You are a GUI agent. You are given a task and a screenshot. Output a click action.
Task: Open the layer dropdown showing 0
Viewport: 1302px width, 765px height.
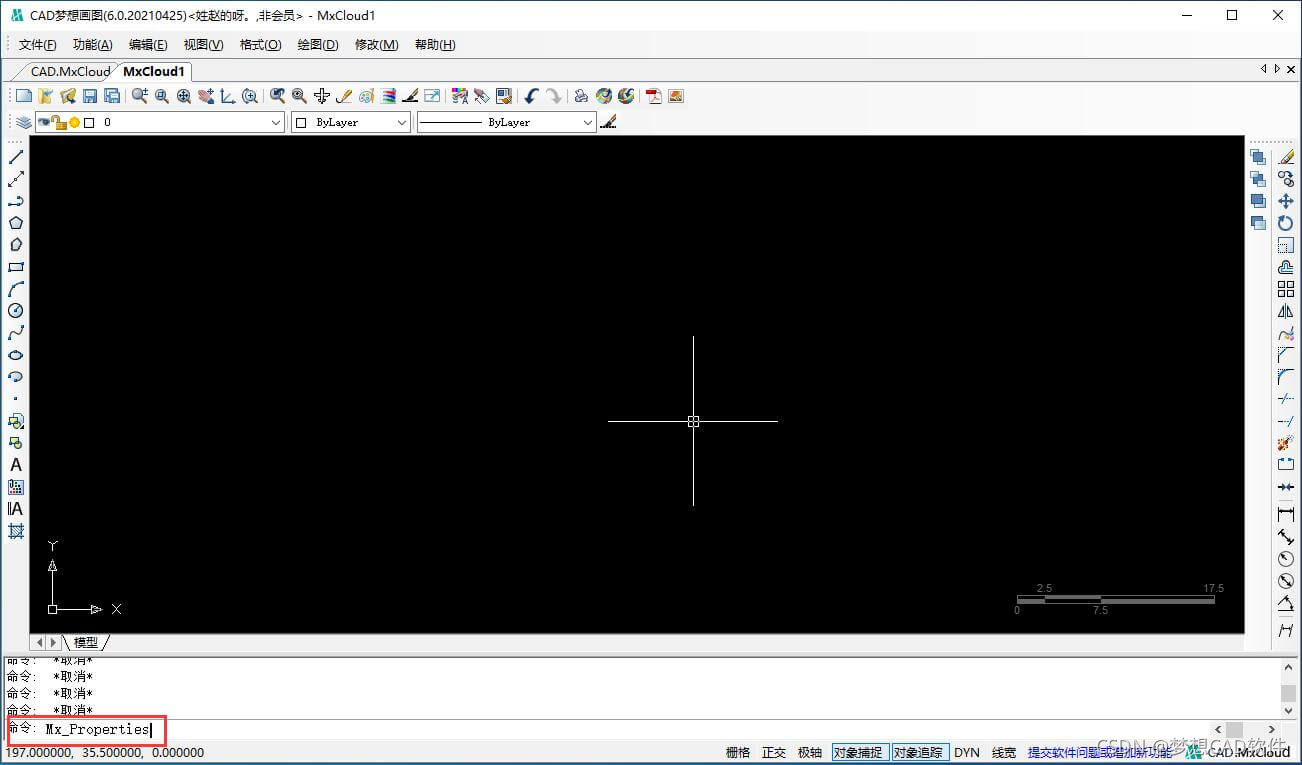(x=160, y=122)
